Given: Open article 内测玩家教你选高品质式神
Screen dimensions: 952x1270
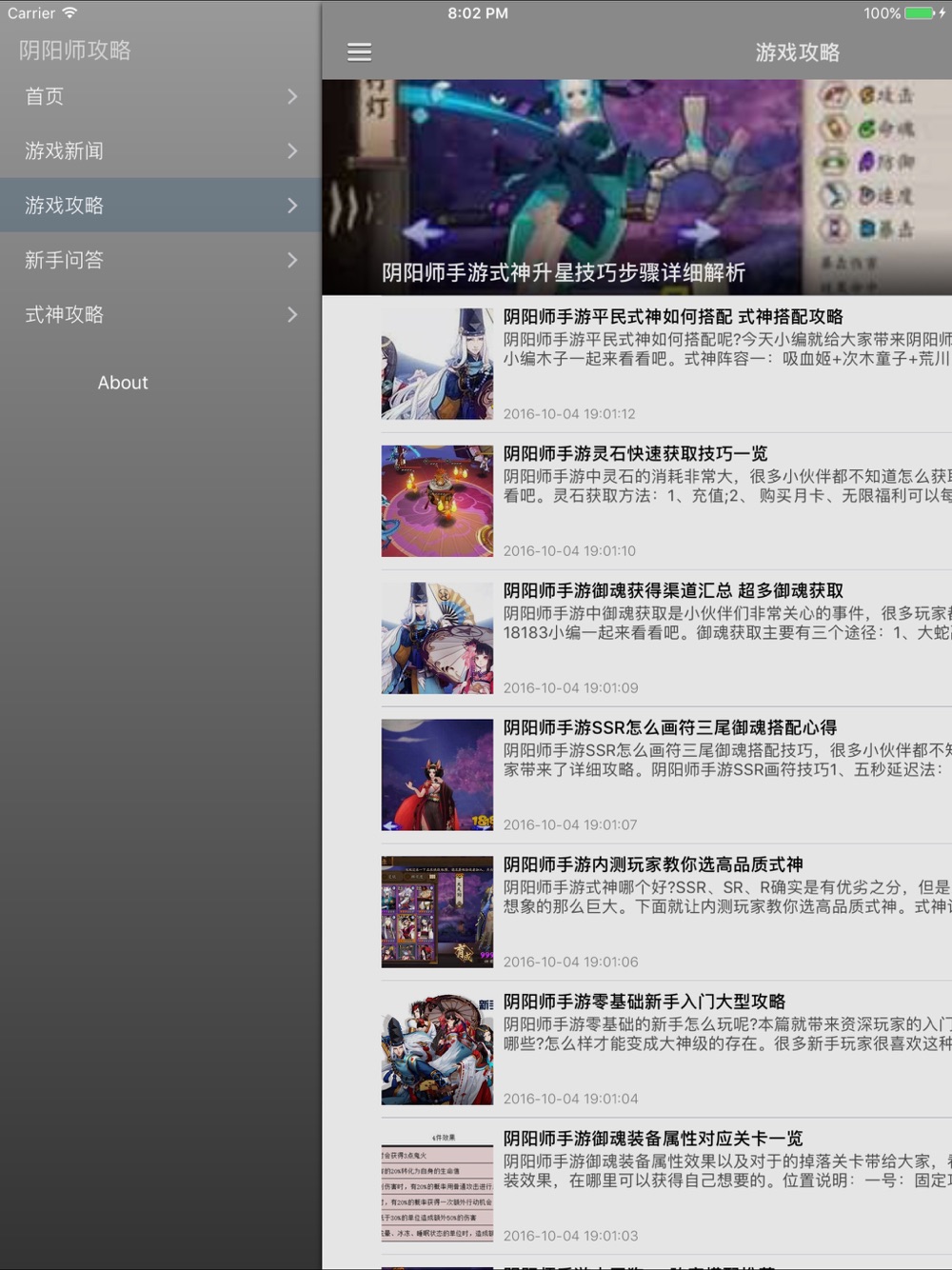Looking at the screenshot, I should point(653,865).
